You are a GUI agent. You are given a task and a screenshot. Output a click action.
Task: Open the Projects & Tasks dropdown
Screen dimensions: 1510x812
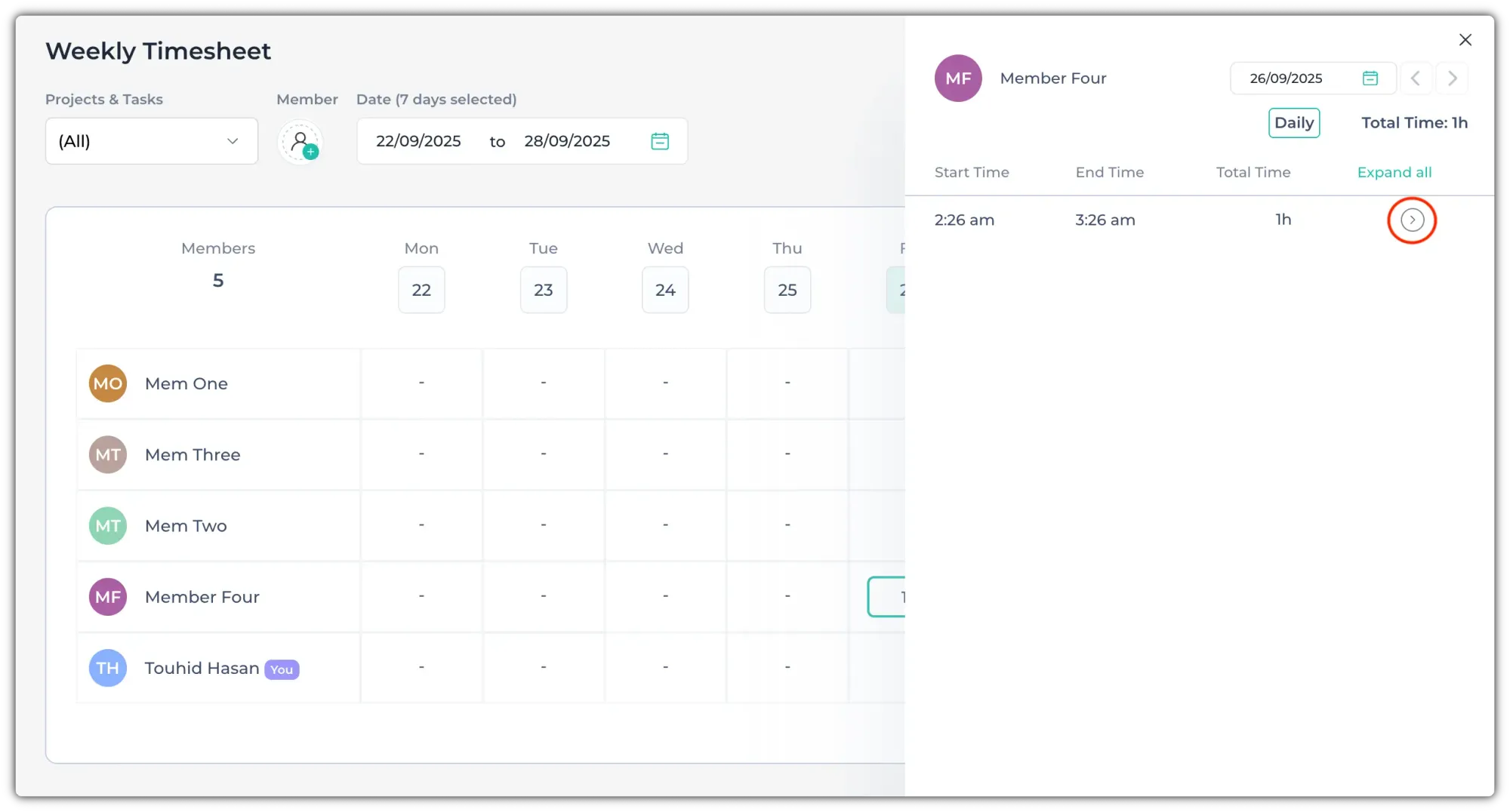[152, 141]
